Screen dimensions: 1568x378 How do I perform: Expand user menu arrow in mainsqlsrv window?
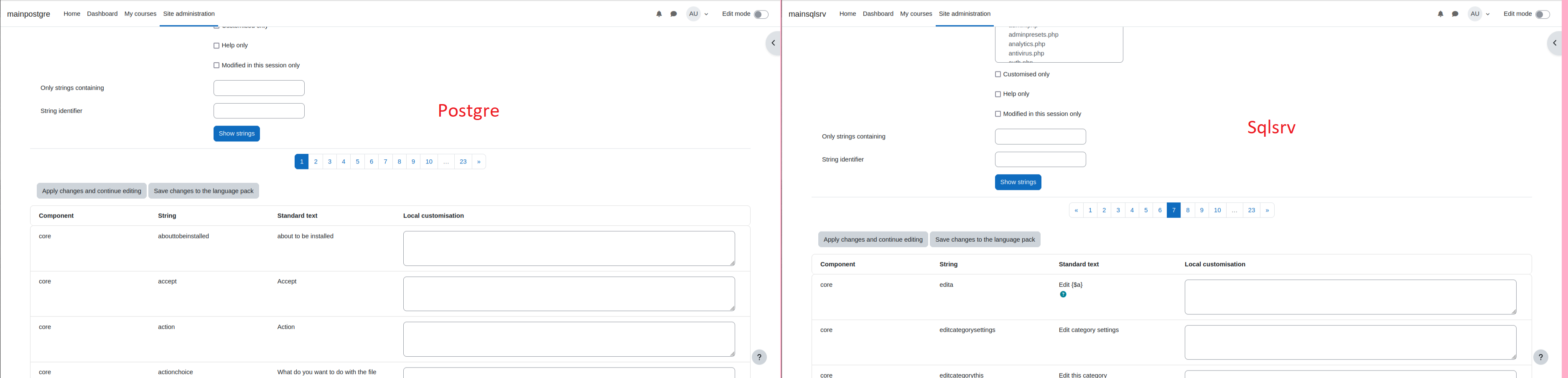1488,15
